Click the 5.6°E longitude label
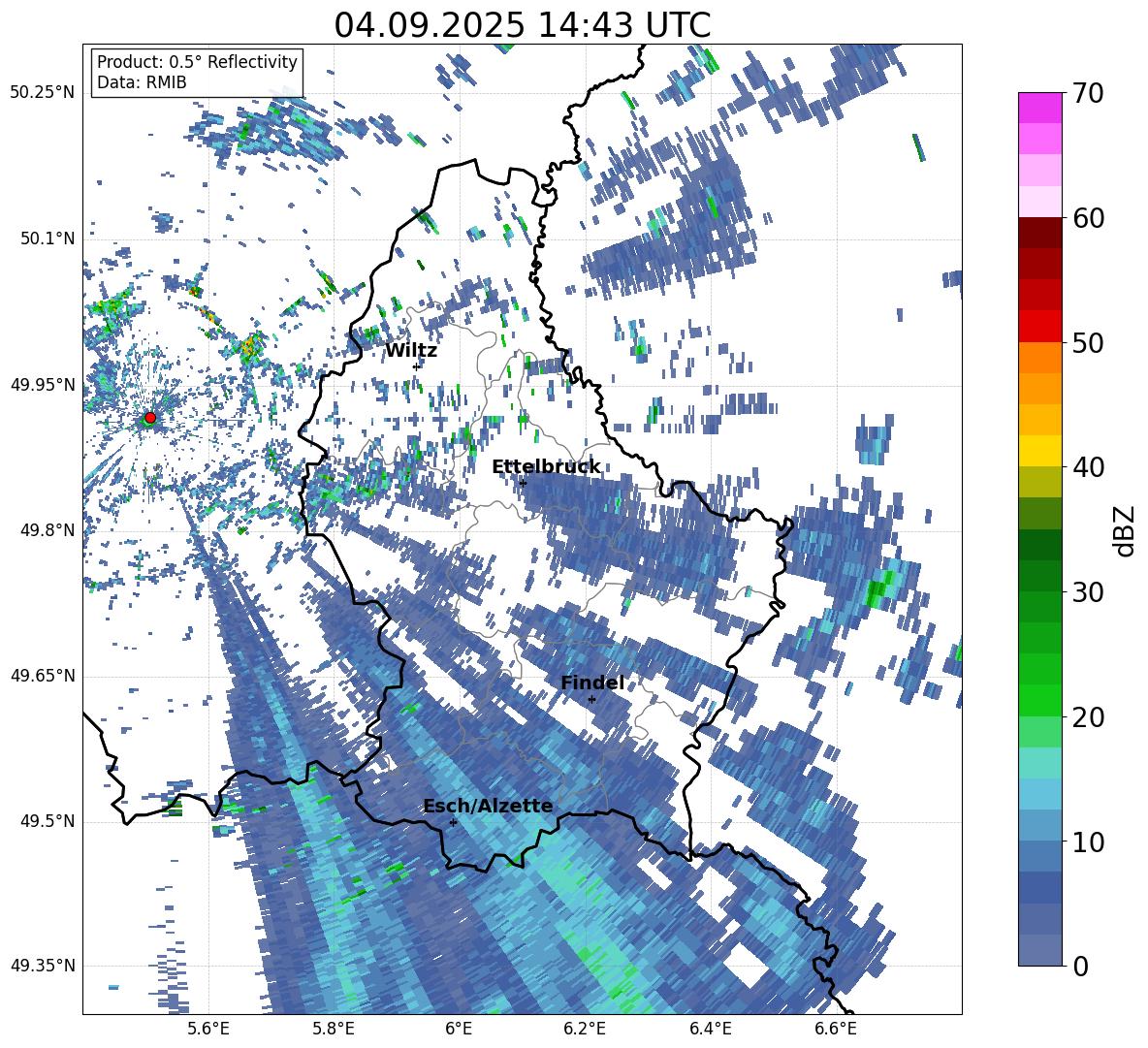The image size is (1148, 1048). pyautogui.click(x=208, y=1029)
